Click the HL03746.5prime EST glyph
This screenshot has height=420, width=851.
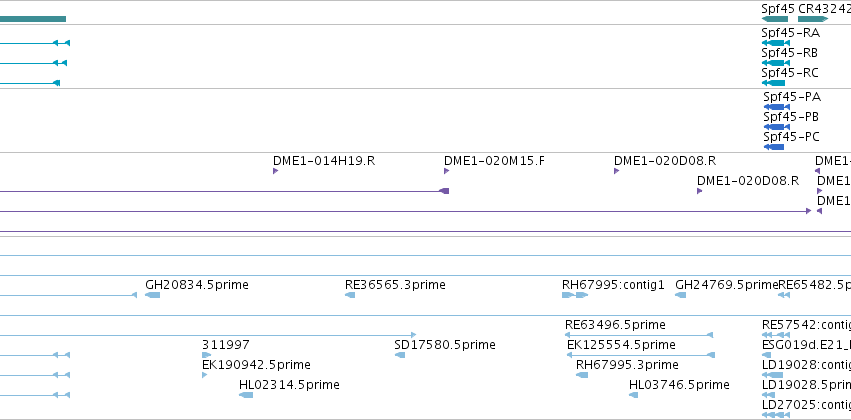(x=633, y=395)
